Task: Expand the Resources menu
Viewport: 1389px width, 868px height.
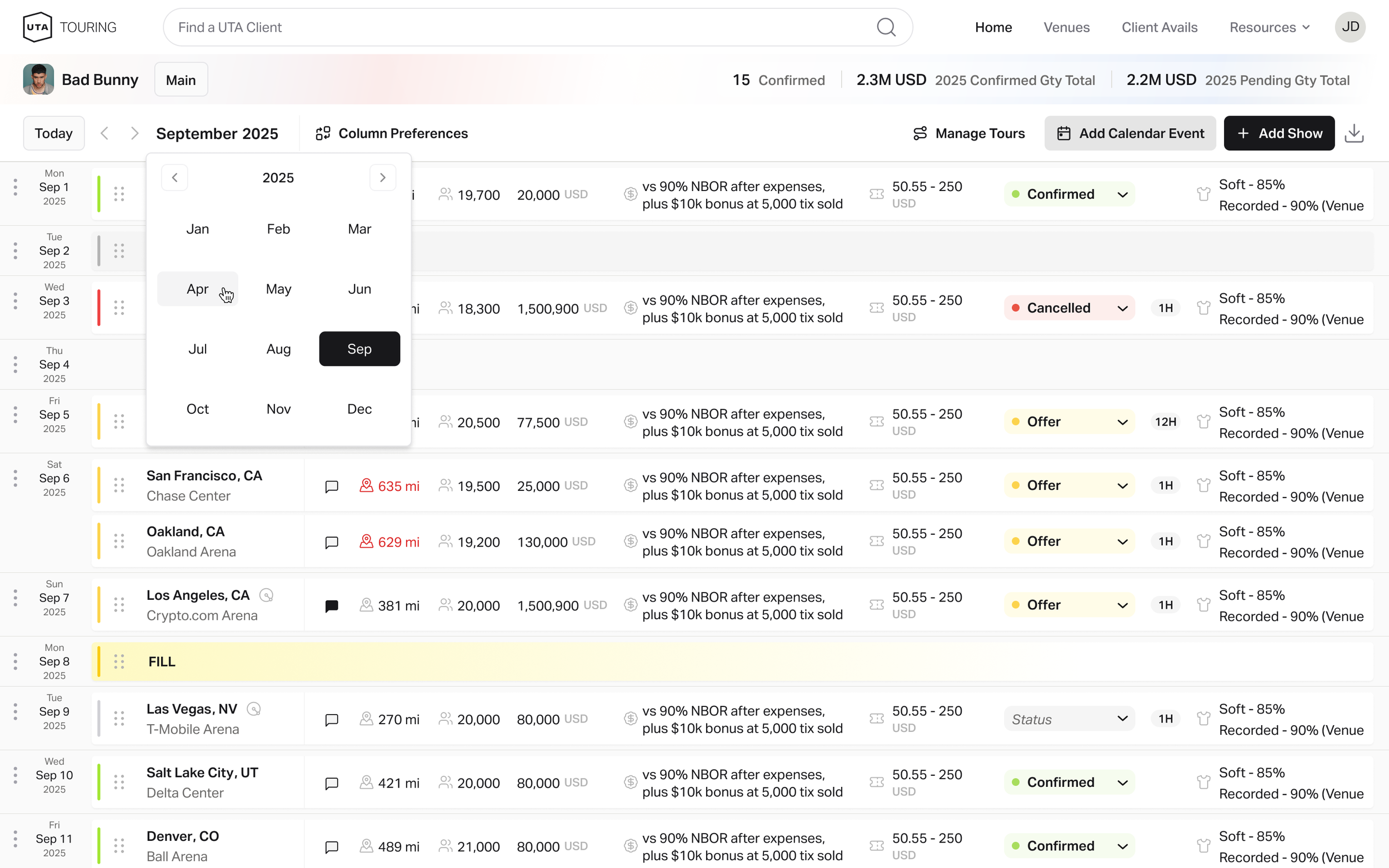Action: pos(1269,27)
